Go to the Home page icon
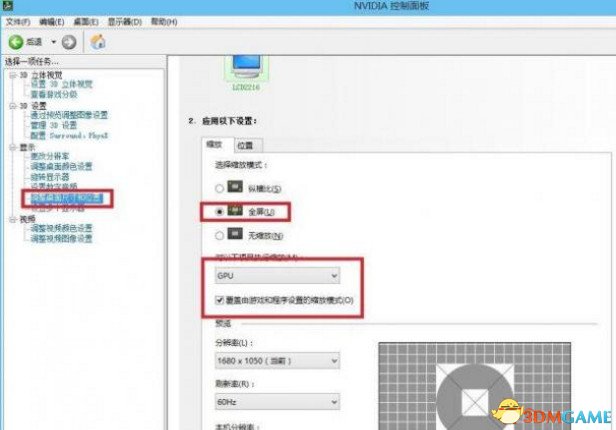Screen dimensions: 616x430 tap(98, 42)
